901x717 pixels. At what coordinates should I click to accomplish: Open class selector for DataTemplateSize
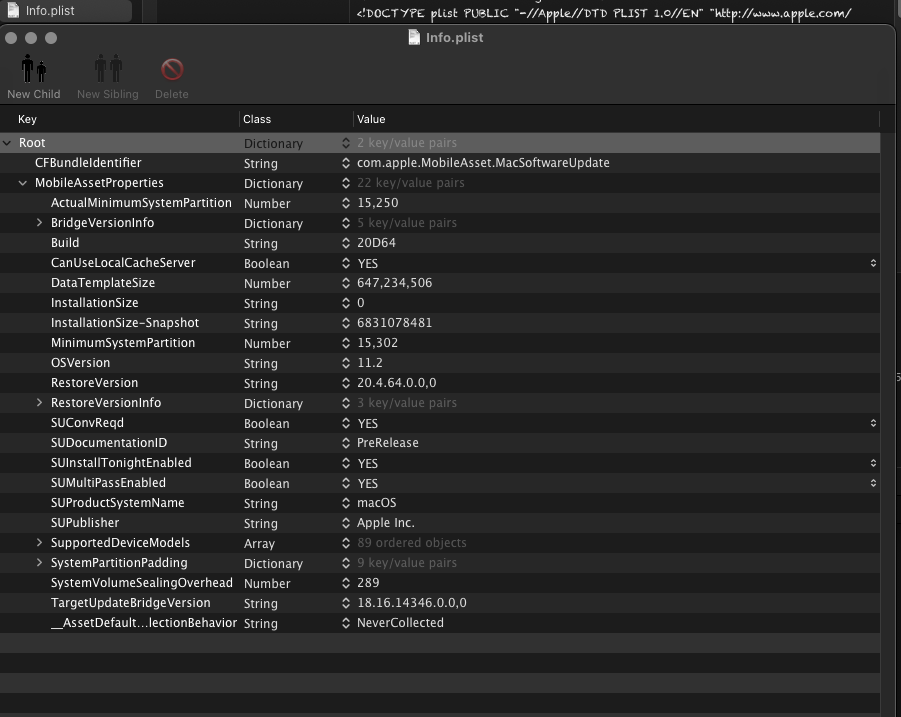click(345, 283)
